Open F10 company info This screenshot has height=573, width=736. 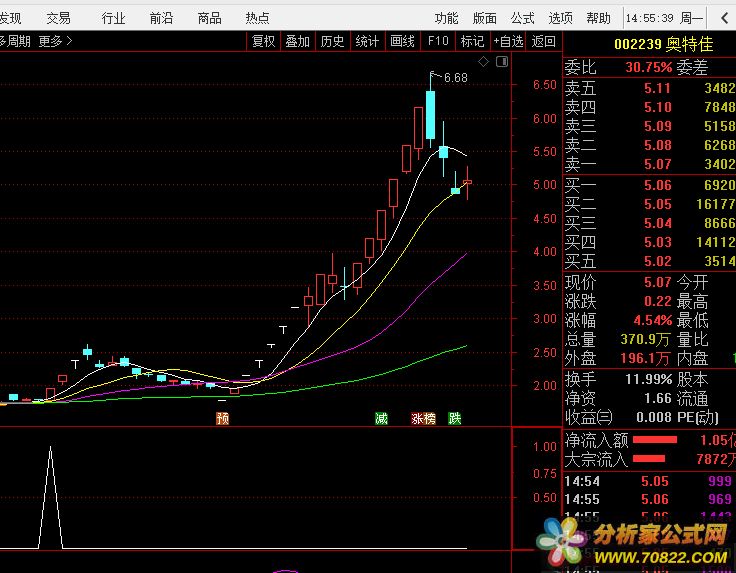tap(438, 41)
